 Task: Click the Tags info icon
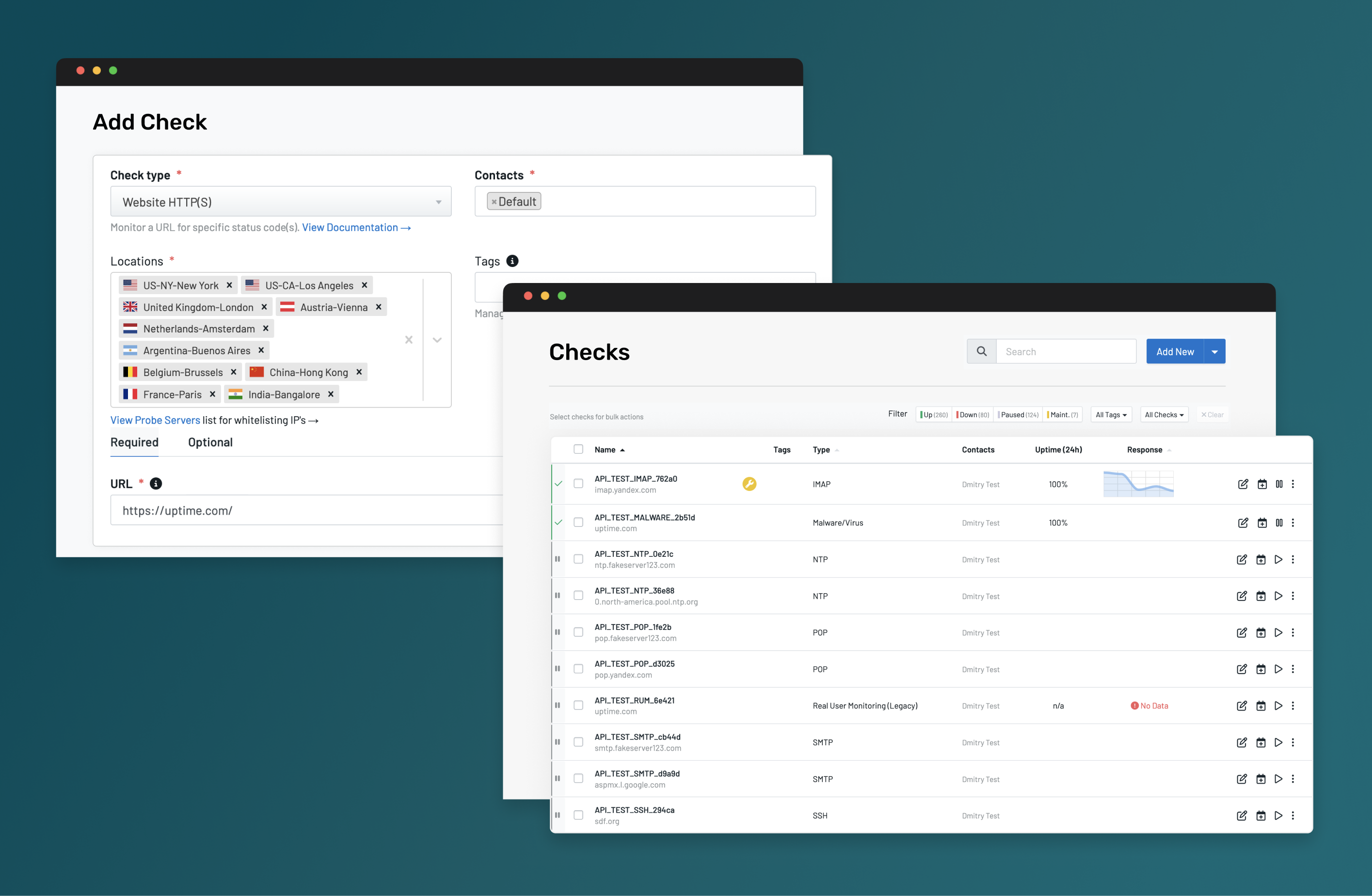[512, 261]
